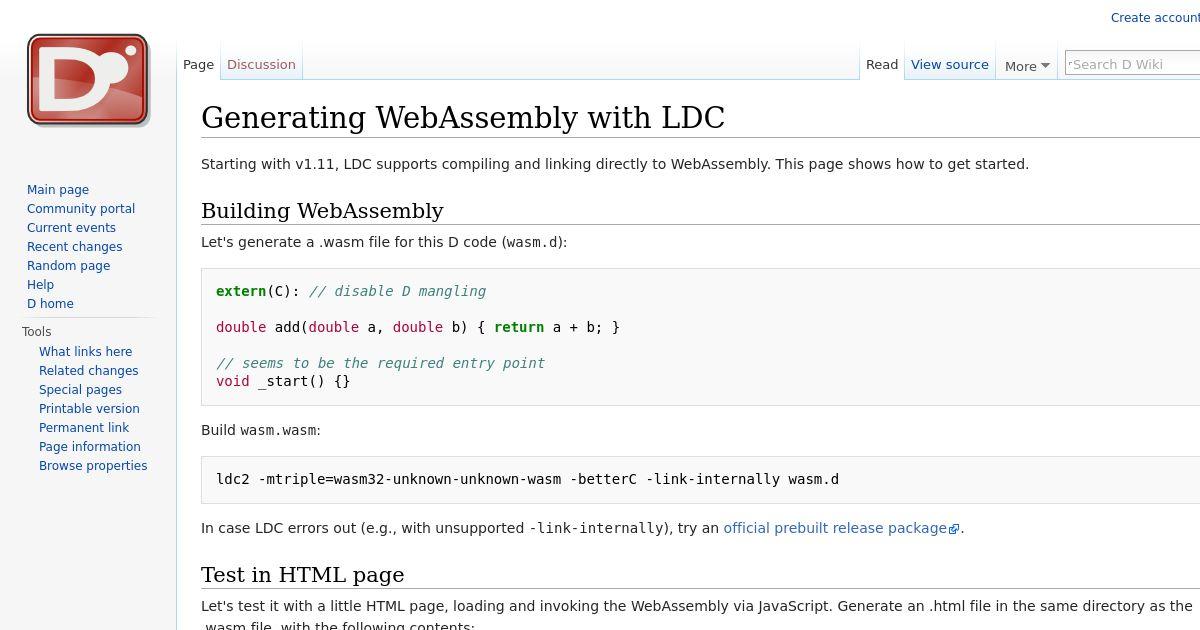Open the View source tab
Screen dimensions: 1200x630
[950, 64]
